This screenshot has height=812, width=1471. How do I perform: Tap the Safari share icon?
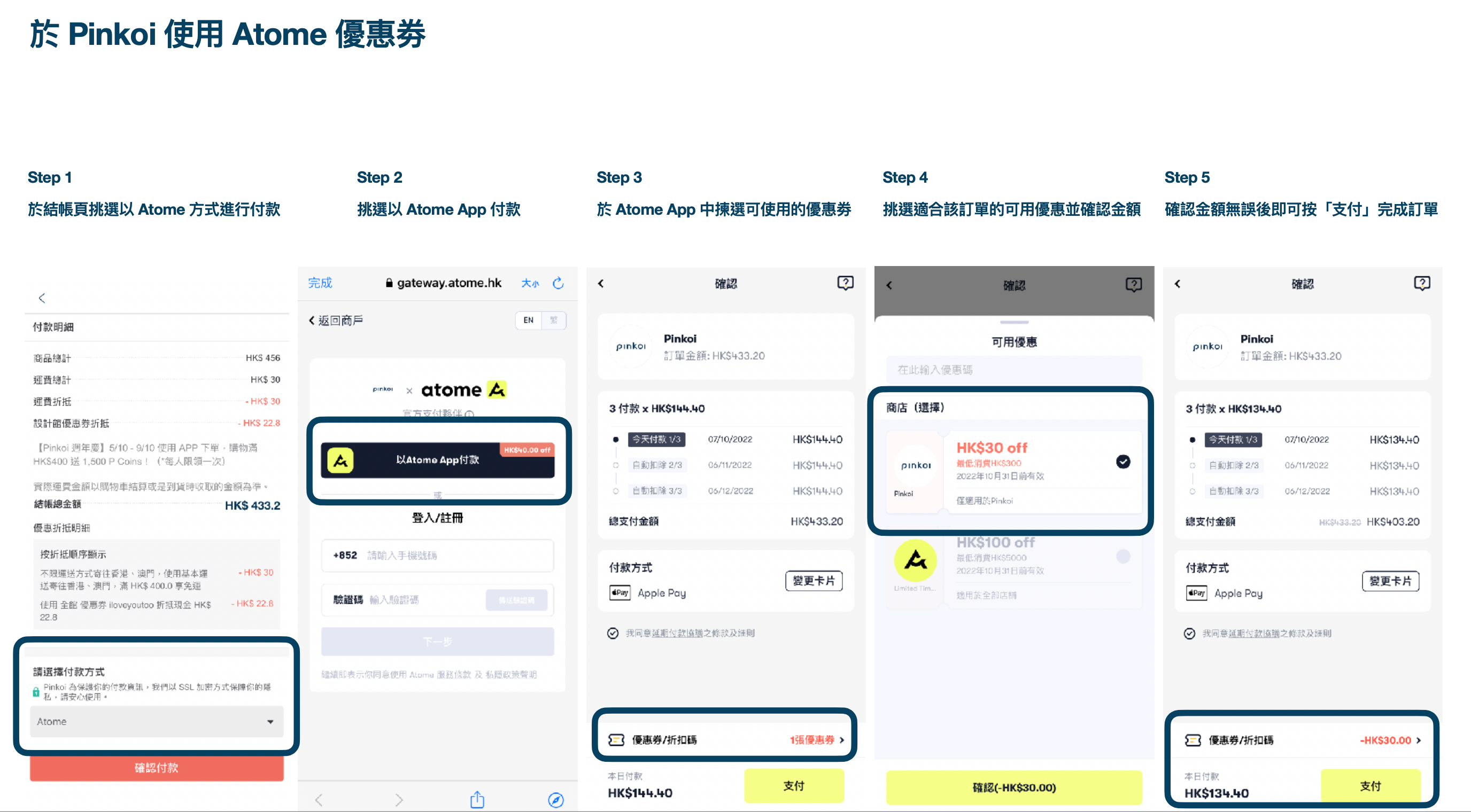pyautogui.click(x=477, y=800)
